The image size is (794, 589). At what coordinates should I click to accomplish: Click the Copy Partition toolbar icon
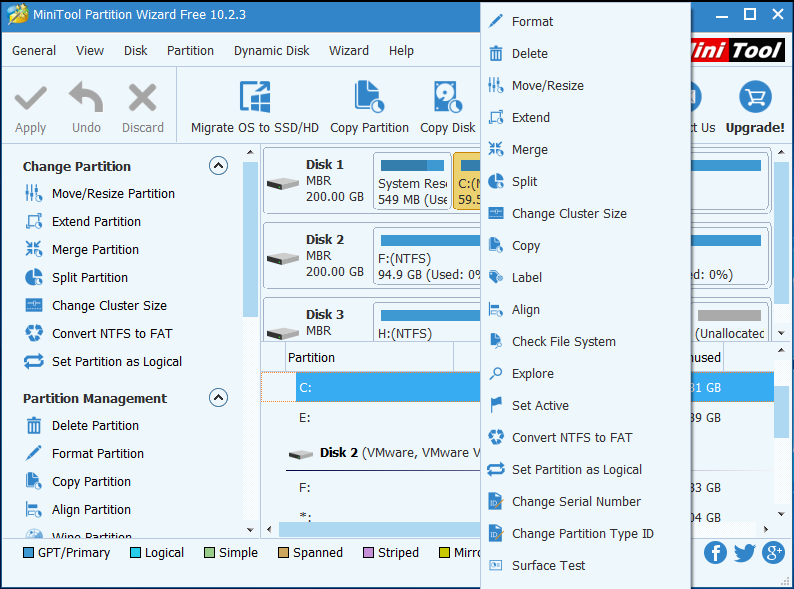pyautogui.click(x=369, y=96)
